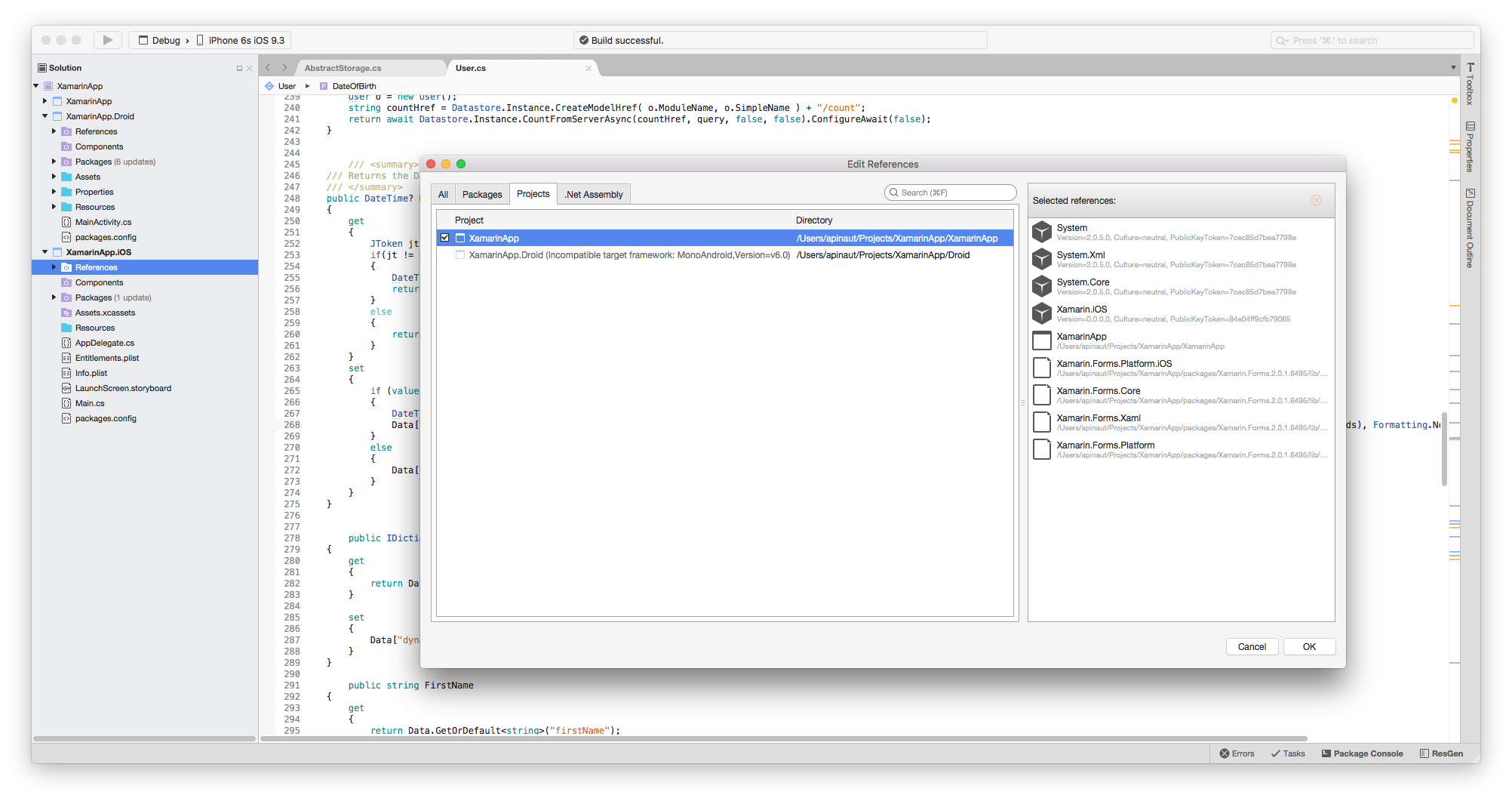The image size is (1512, 801).
Task: Uncheck the XamarinApp project reference checkbox
Action: click(444, 238)
